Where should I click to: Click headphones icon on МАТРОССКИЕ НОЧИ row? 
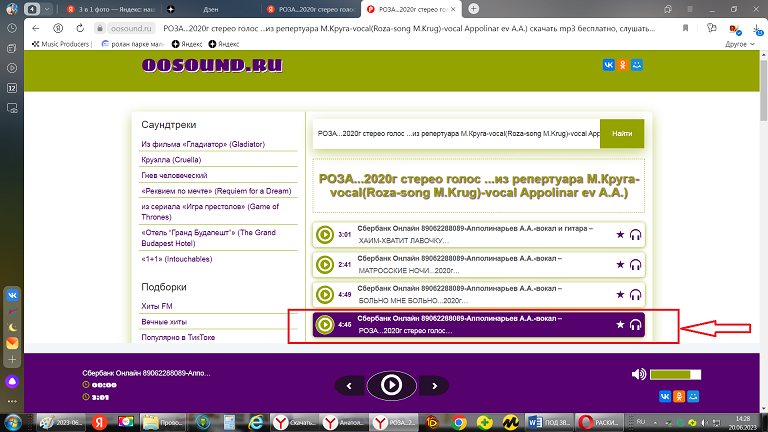tap(635, 264)
